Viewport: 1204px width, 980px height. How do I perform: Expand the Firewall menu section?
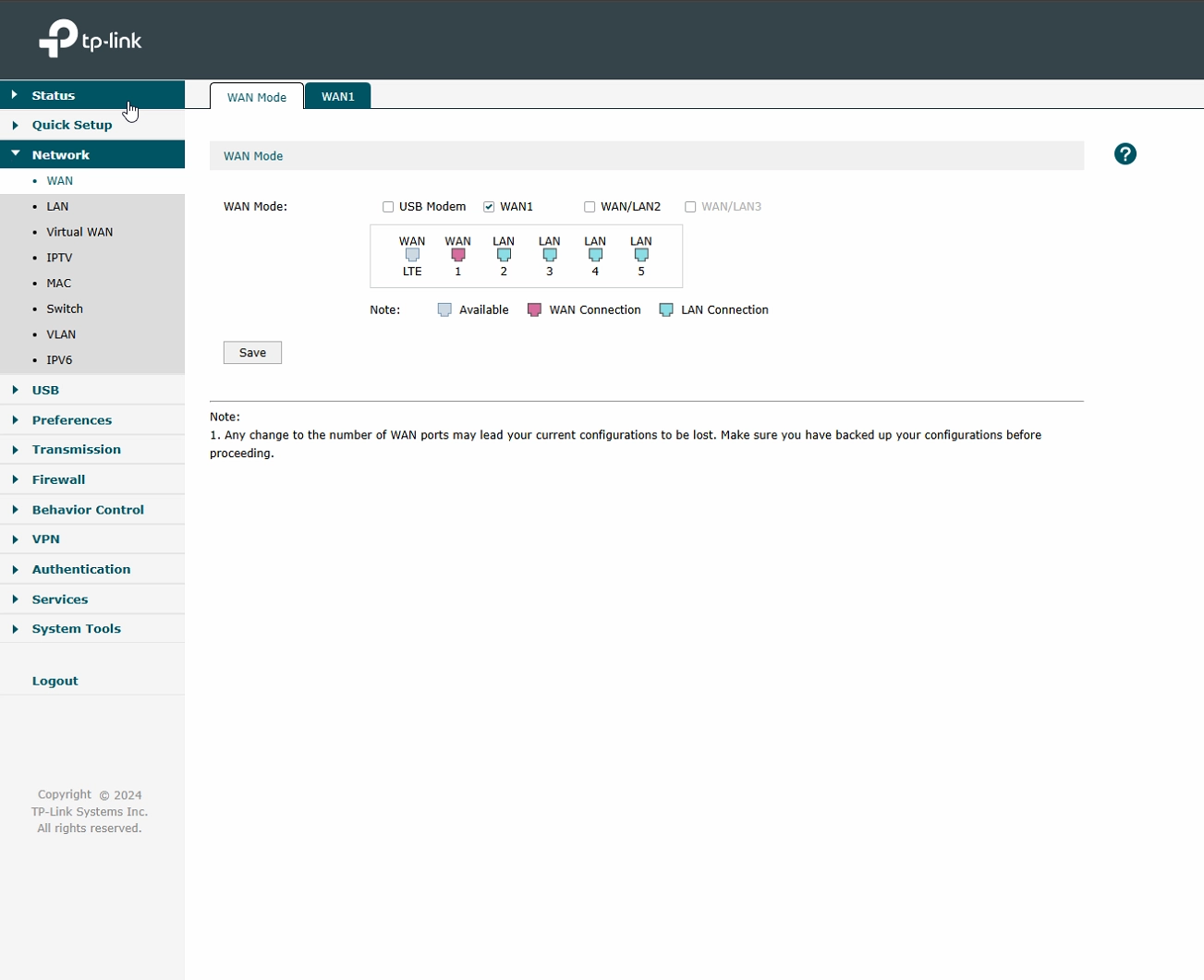58,479
